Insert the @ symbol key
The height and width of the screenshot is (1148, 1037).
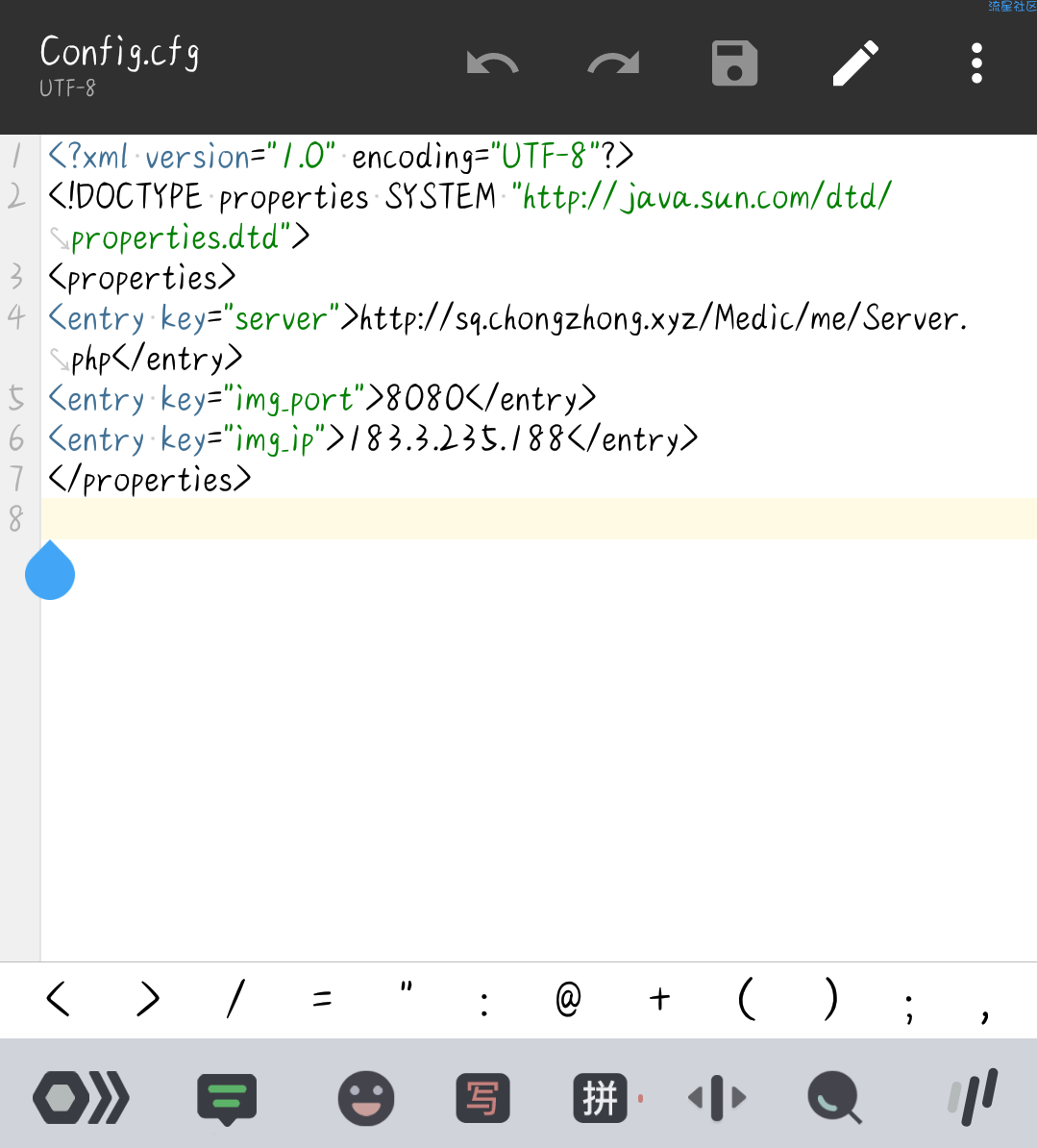tap(569, 999)
